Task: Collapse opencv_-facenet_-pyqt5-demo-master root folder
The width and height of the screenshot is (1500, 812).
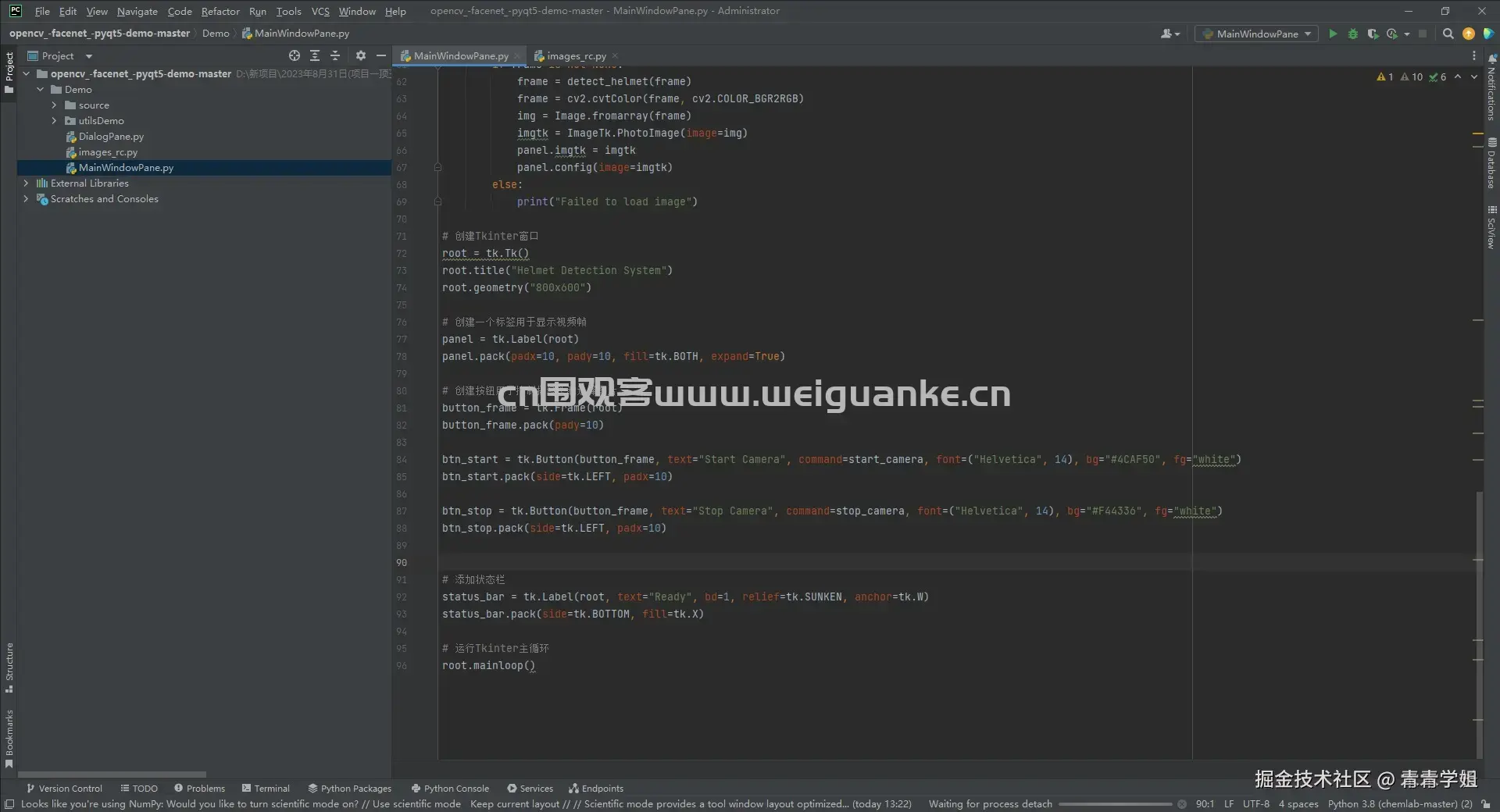Action: tap(27, 73)
